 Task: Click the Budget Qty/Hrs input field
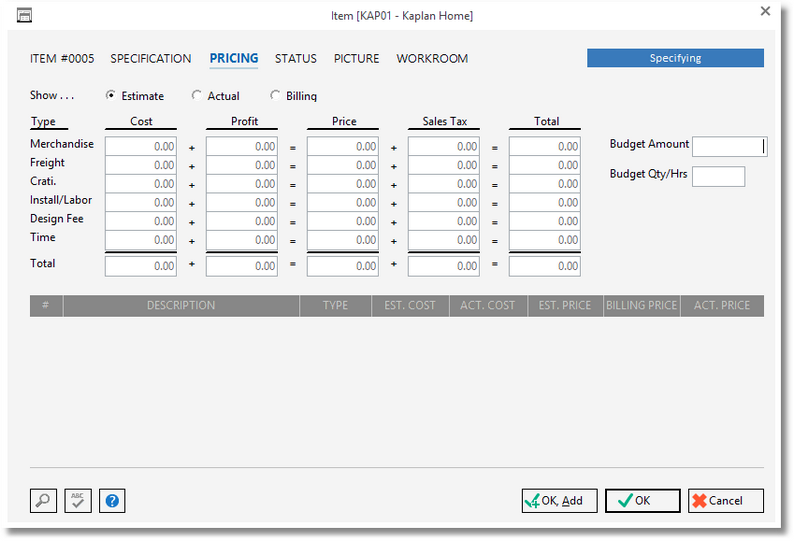(x=719, y=176)
